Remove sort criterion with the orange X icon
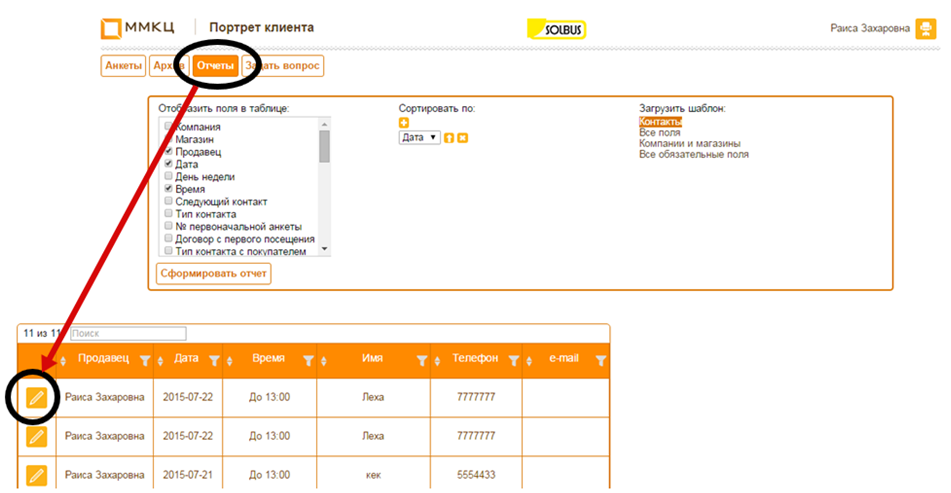The height and width of the screenshot is (493, 951). point(463,138)
